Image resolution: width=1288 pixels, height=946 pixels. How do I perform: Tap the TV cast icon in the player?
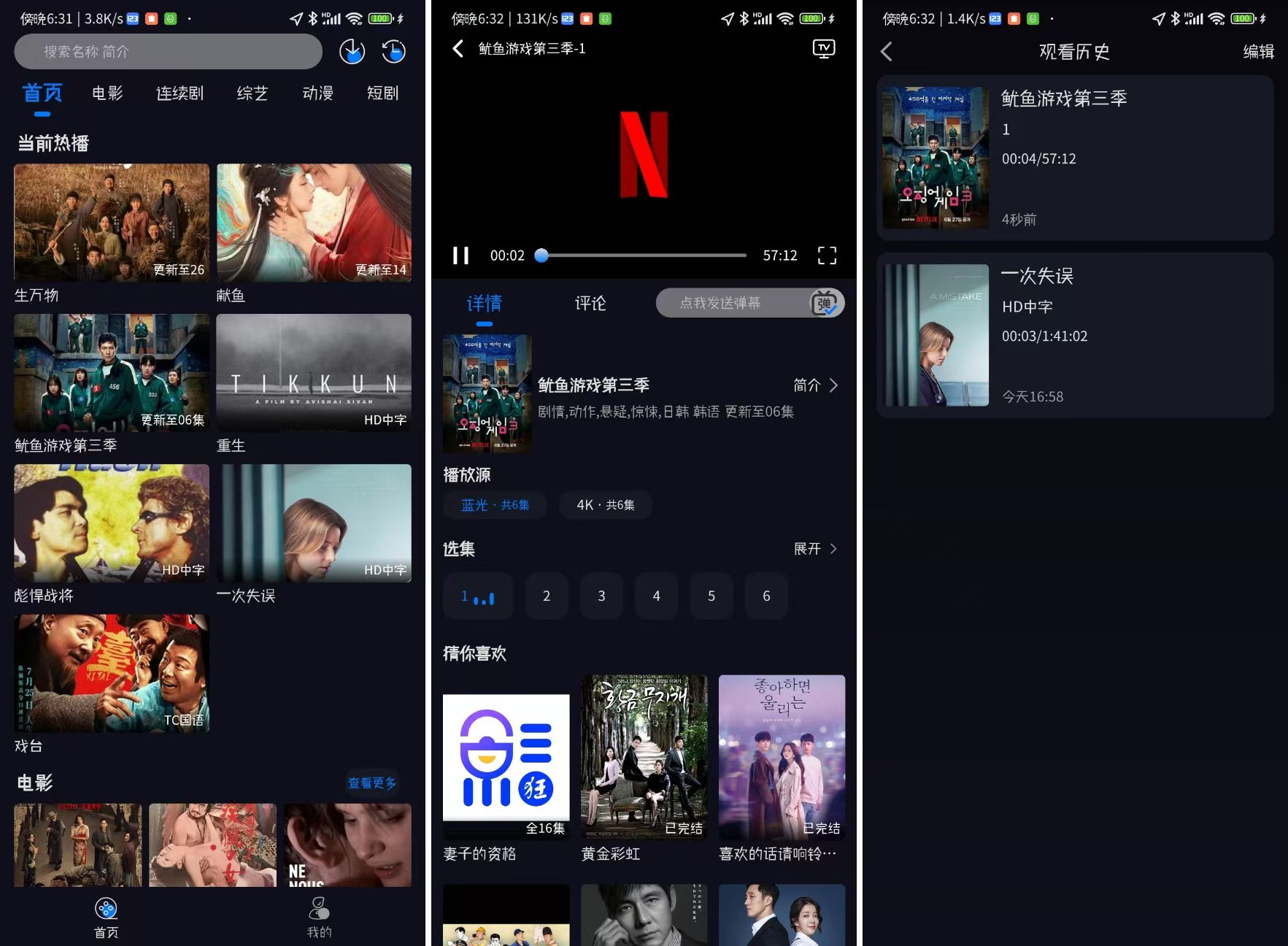(823, 48)
